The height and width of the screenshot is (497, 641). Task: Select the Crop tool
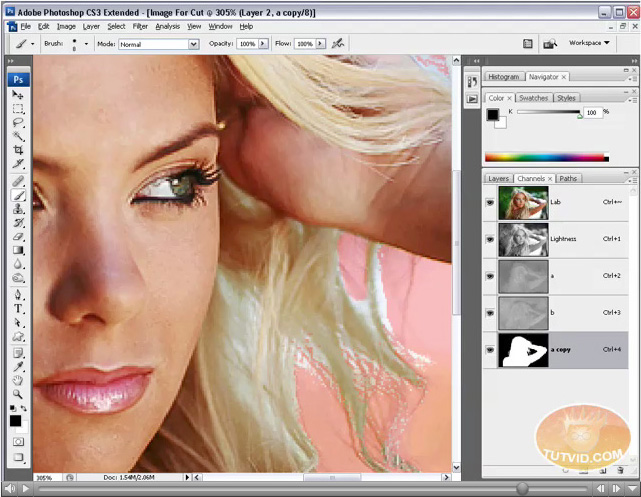pos(18,149)
